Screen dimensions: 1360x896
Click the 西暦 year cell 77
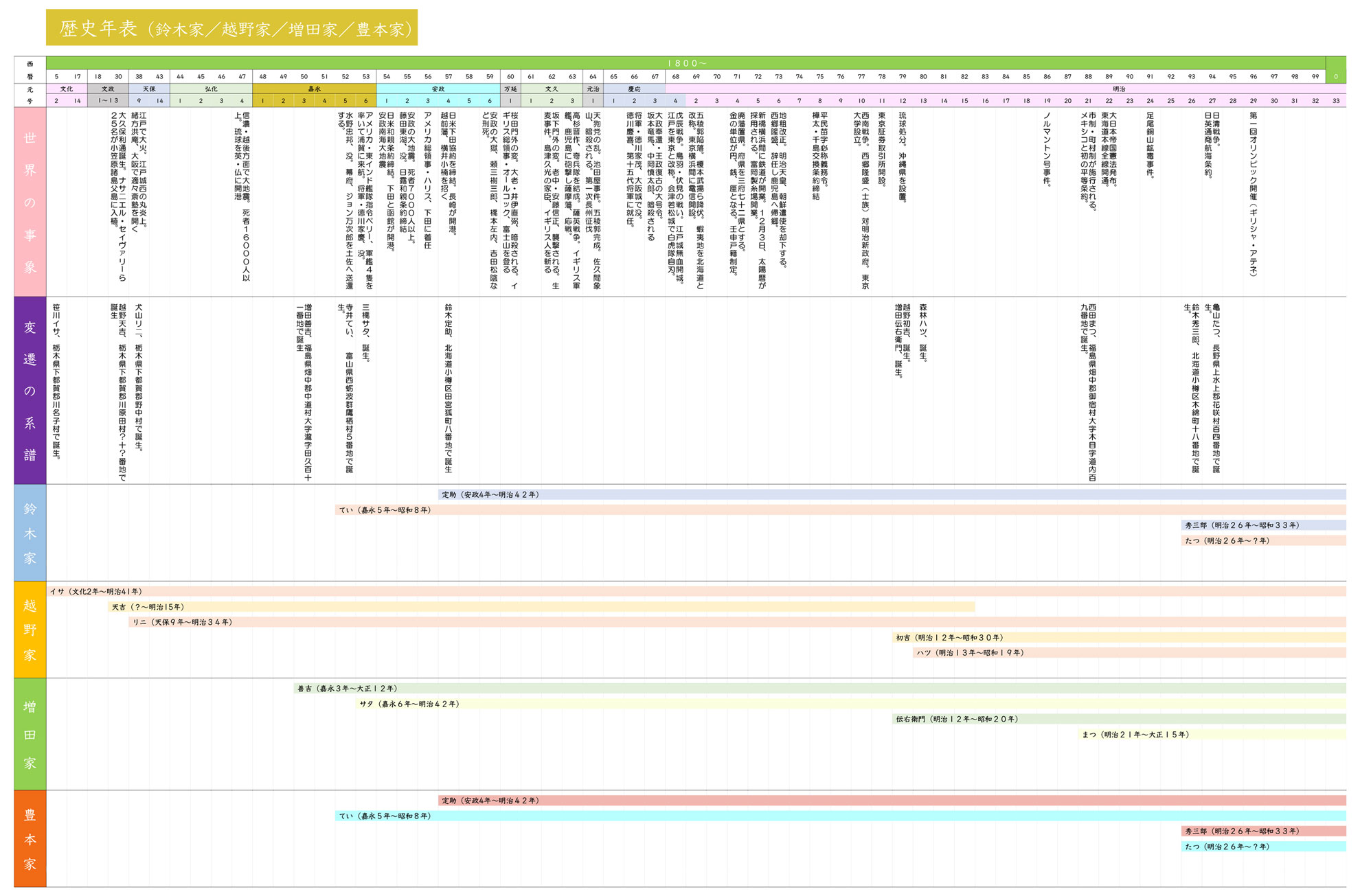coord(861,77)
